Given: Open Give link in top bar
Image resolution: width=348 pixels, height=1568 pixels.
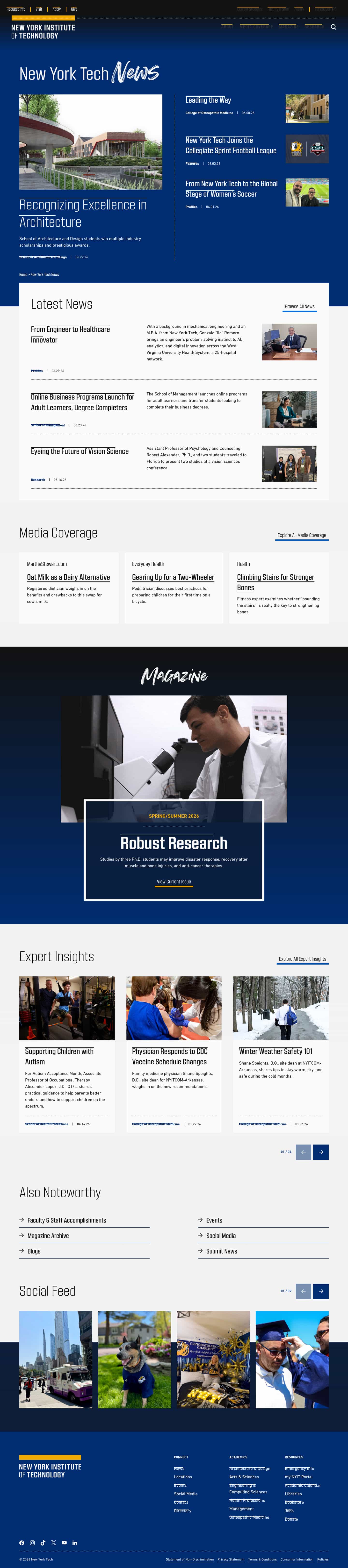Looking at the screenshot, I should (74, 9).
